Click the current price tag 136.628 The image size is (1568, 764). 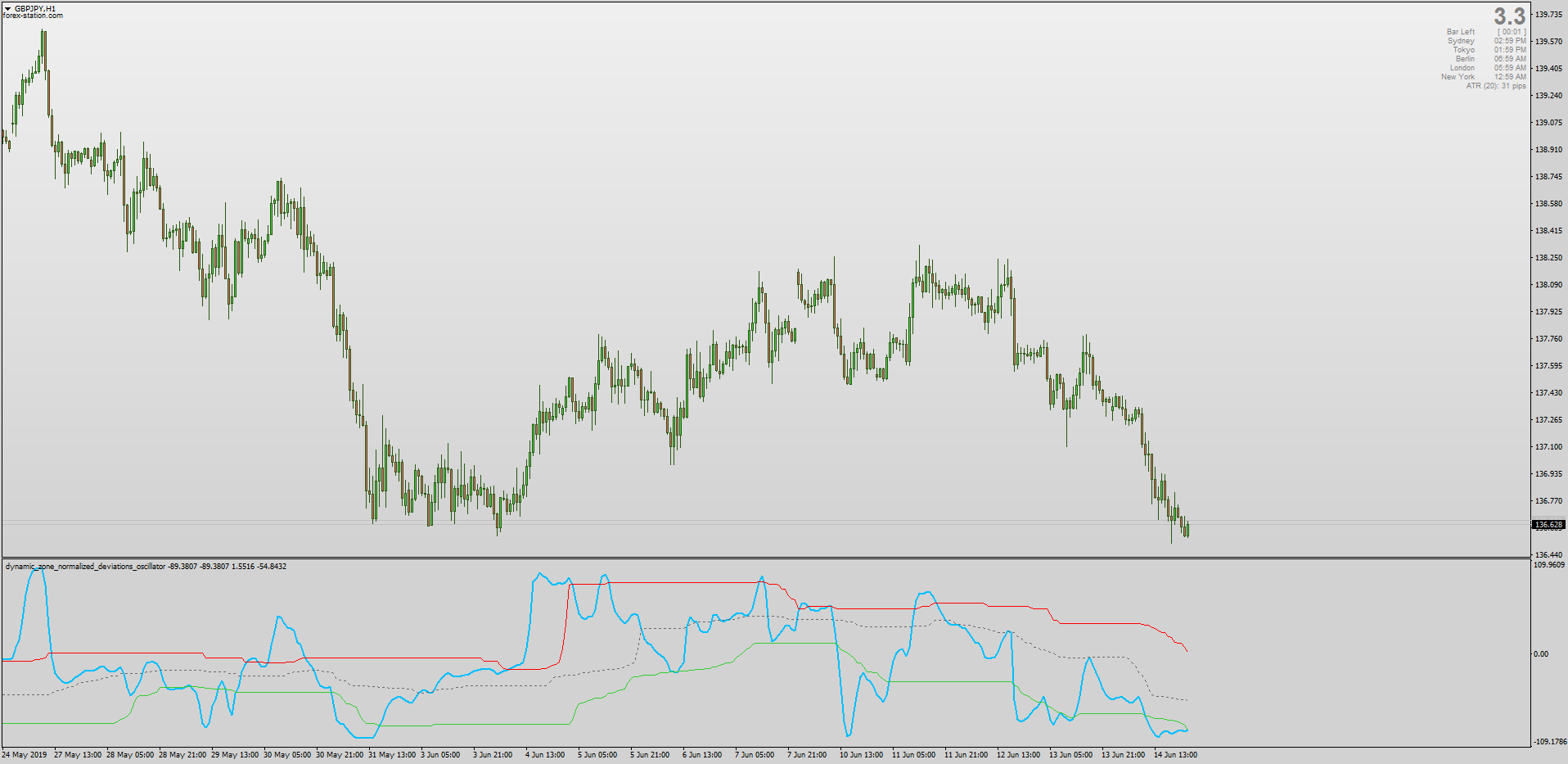click(1548, 525)
